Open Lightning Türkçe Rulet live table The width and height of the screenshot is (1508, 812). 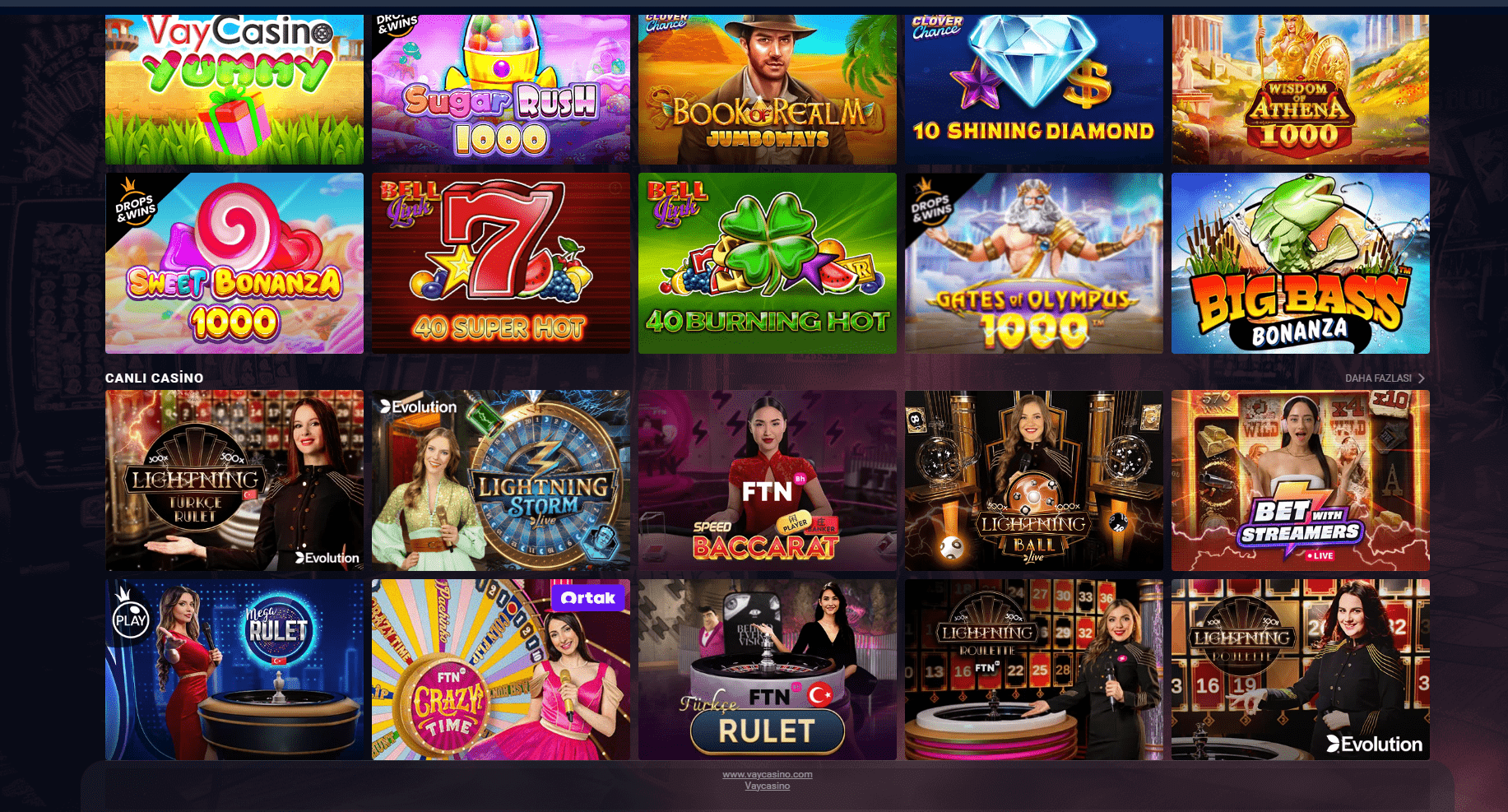(x=234, y=480)
